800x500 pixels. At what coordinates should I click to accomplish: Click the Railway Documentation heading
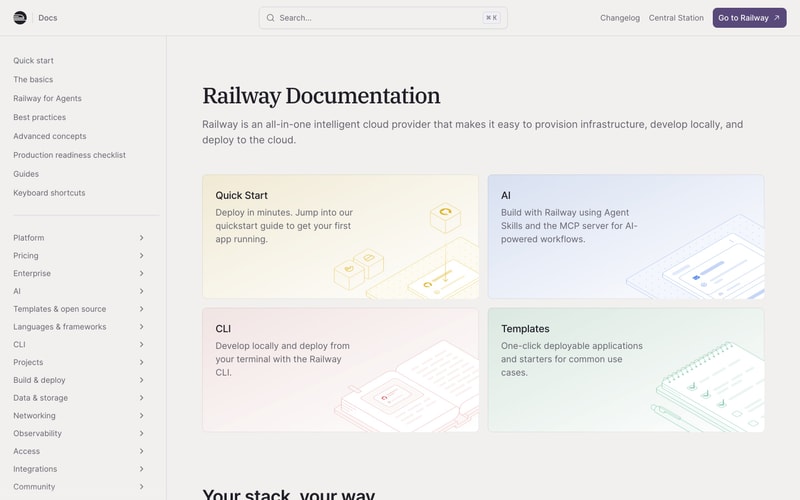321,96
